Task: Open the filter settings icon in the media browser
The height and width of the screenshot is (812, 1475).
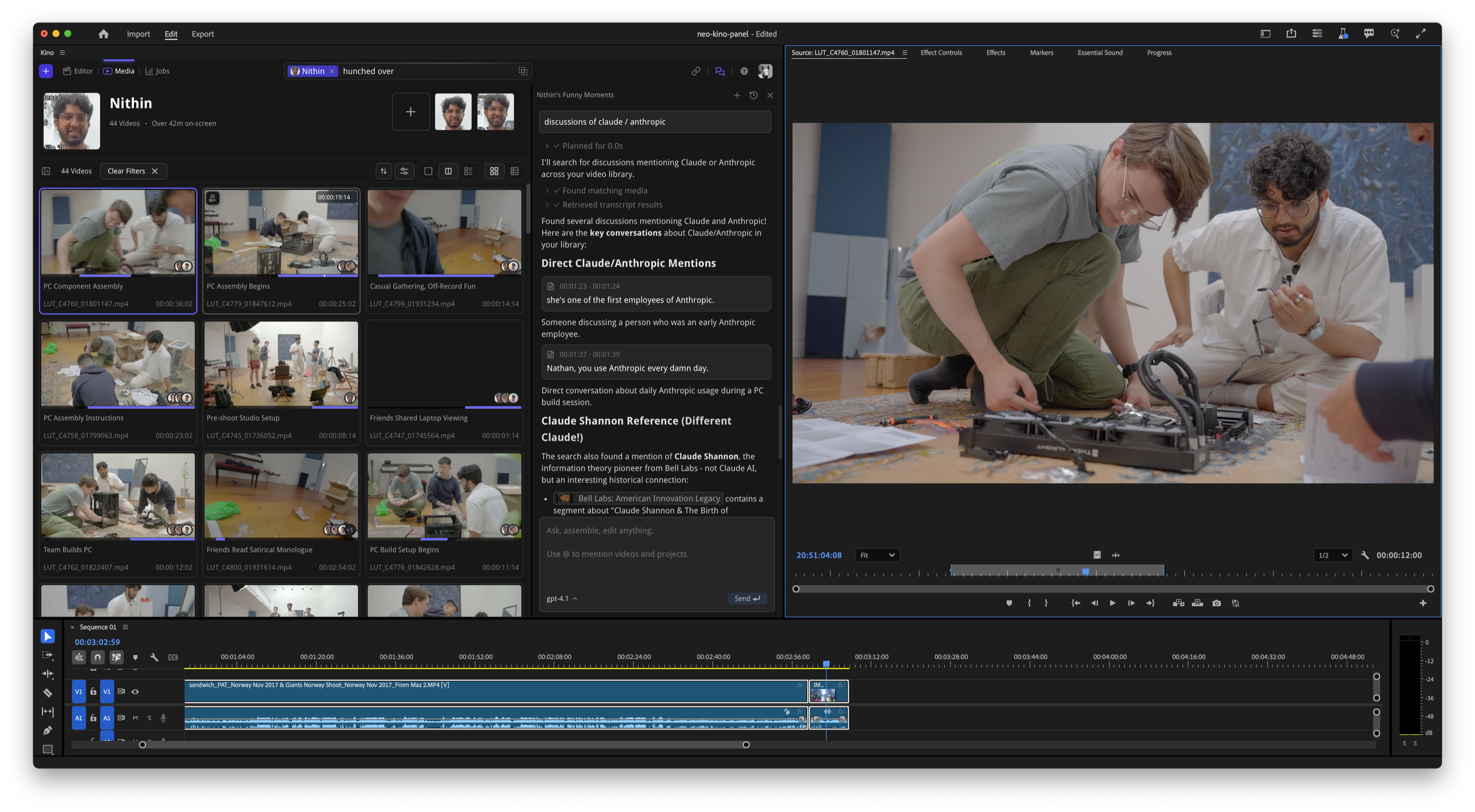Action: click(x=404, y=171)
